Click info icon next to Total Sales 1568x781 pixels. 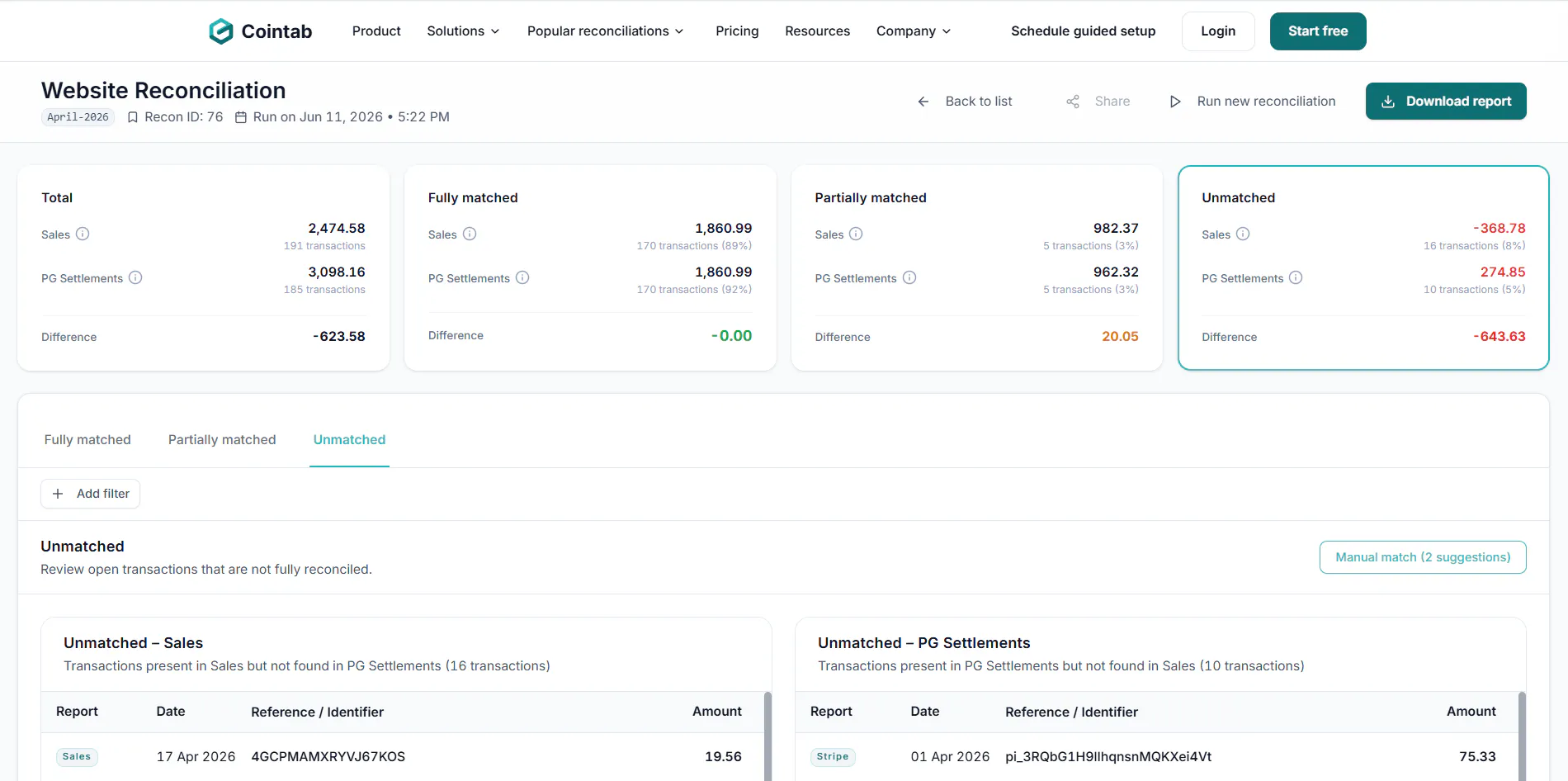tap(83, 234)
